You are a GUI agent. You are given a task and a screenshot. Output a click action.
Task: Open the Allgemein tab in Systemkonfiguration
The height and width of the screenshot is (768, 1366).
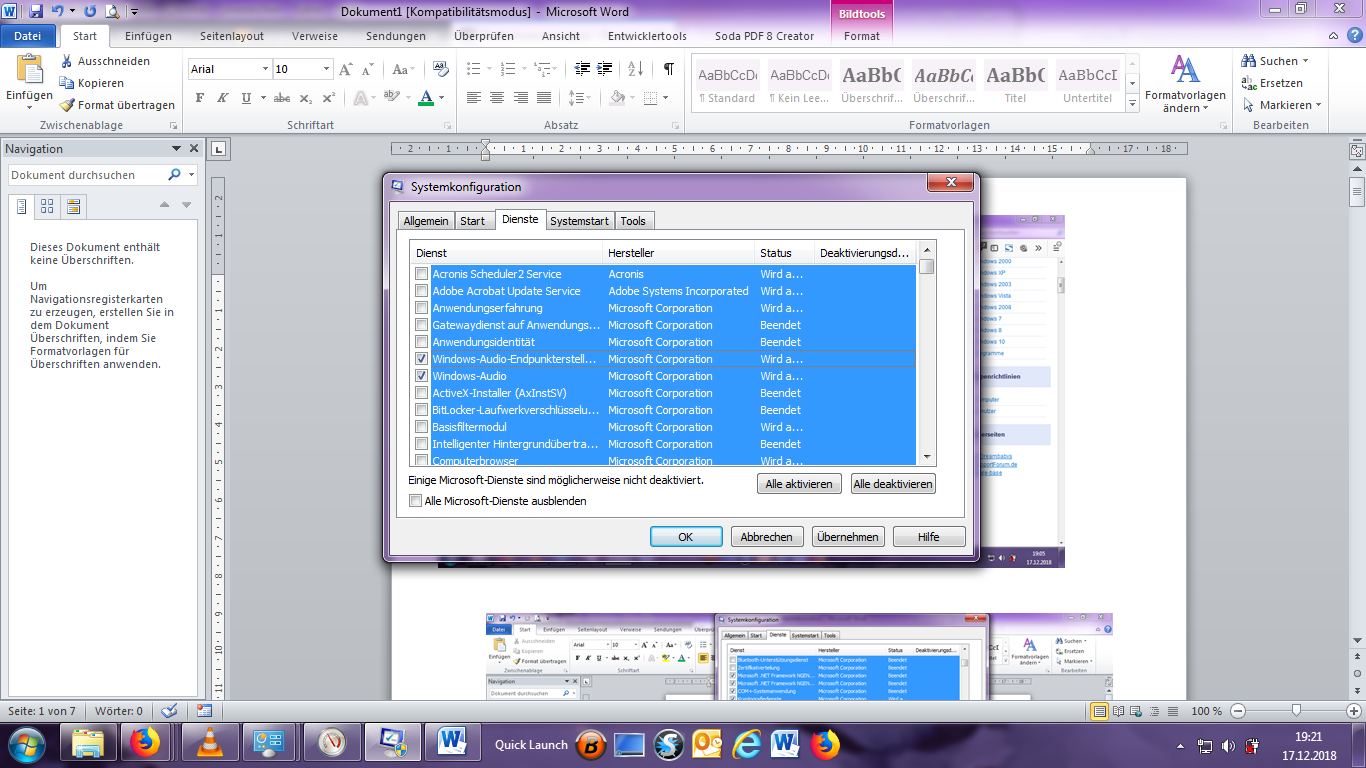(x=426, y=221)
